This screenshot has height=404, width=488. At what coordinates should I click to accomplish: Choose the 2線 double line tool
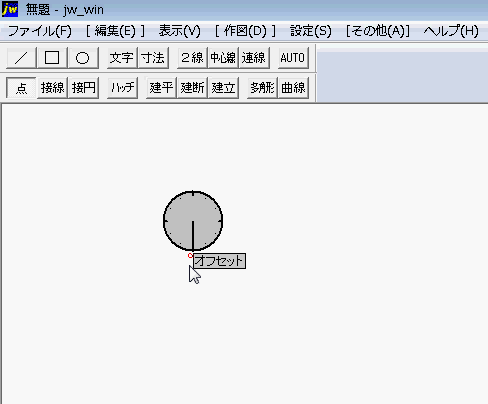tap(192, 58)
